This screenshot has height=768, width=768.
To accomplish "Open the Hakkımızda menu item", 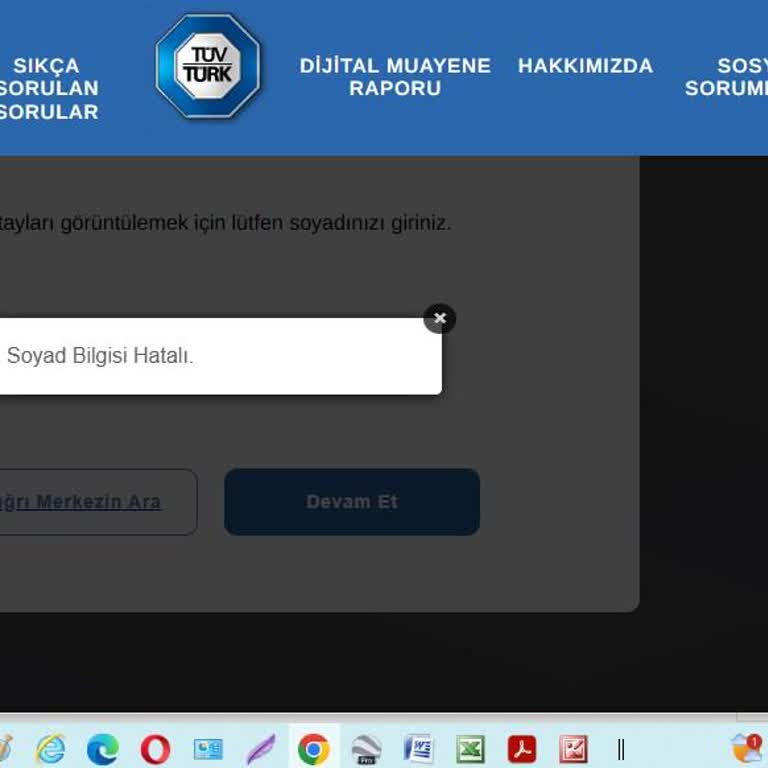I will [585, 66].
